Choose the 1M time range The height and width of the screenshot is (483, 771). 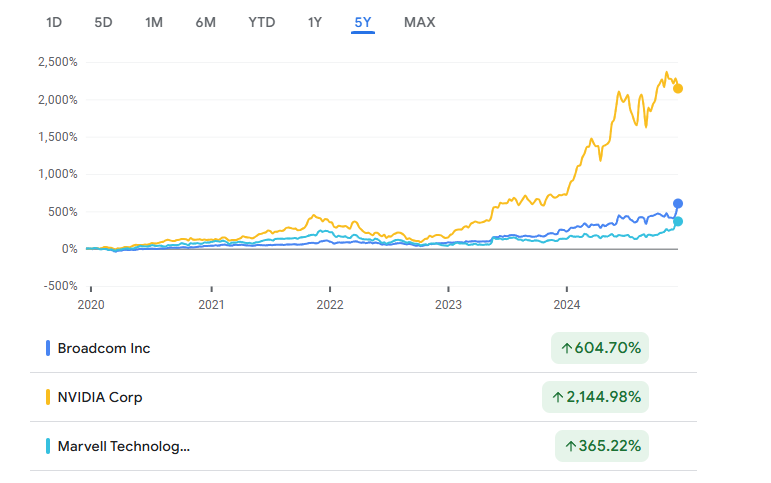(x=154, y=23)
